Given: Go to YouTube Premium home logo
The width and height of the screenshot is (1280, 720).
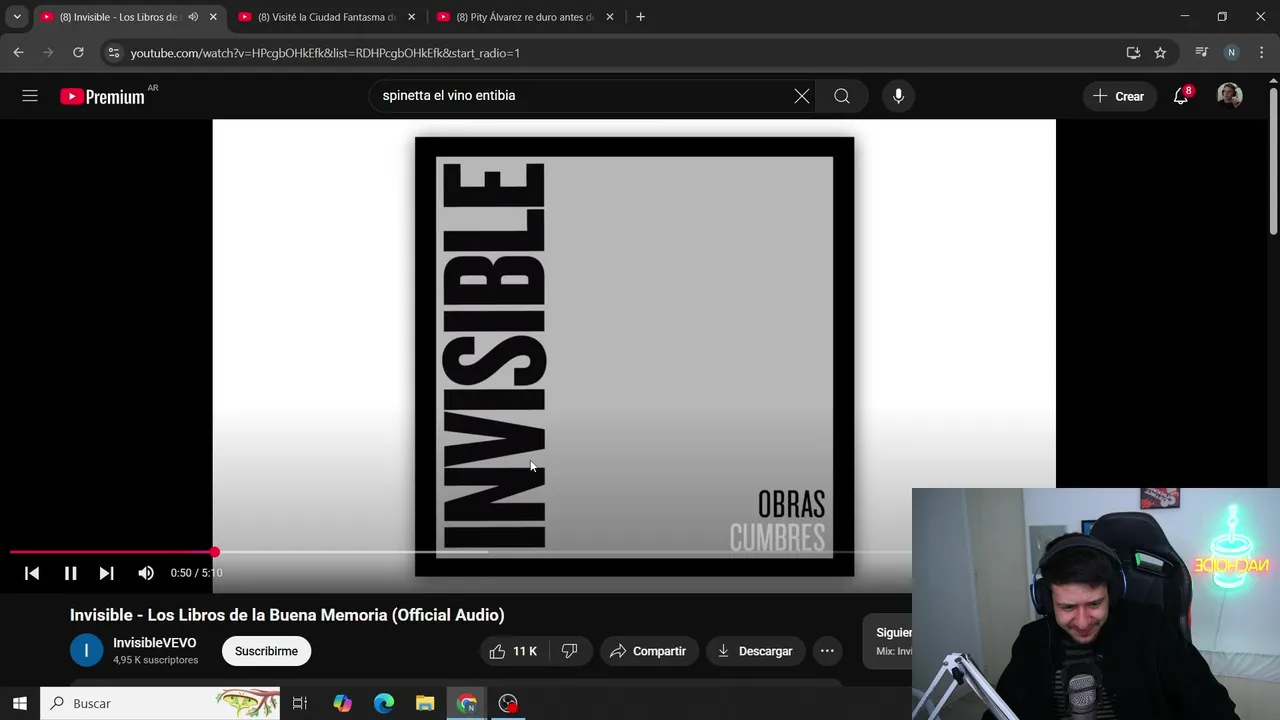Looking at the screenshot, I should 102,96.
